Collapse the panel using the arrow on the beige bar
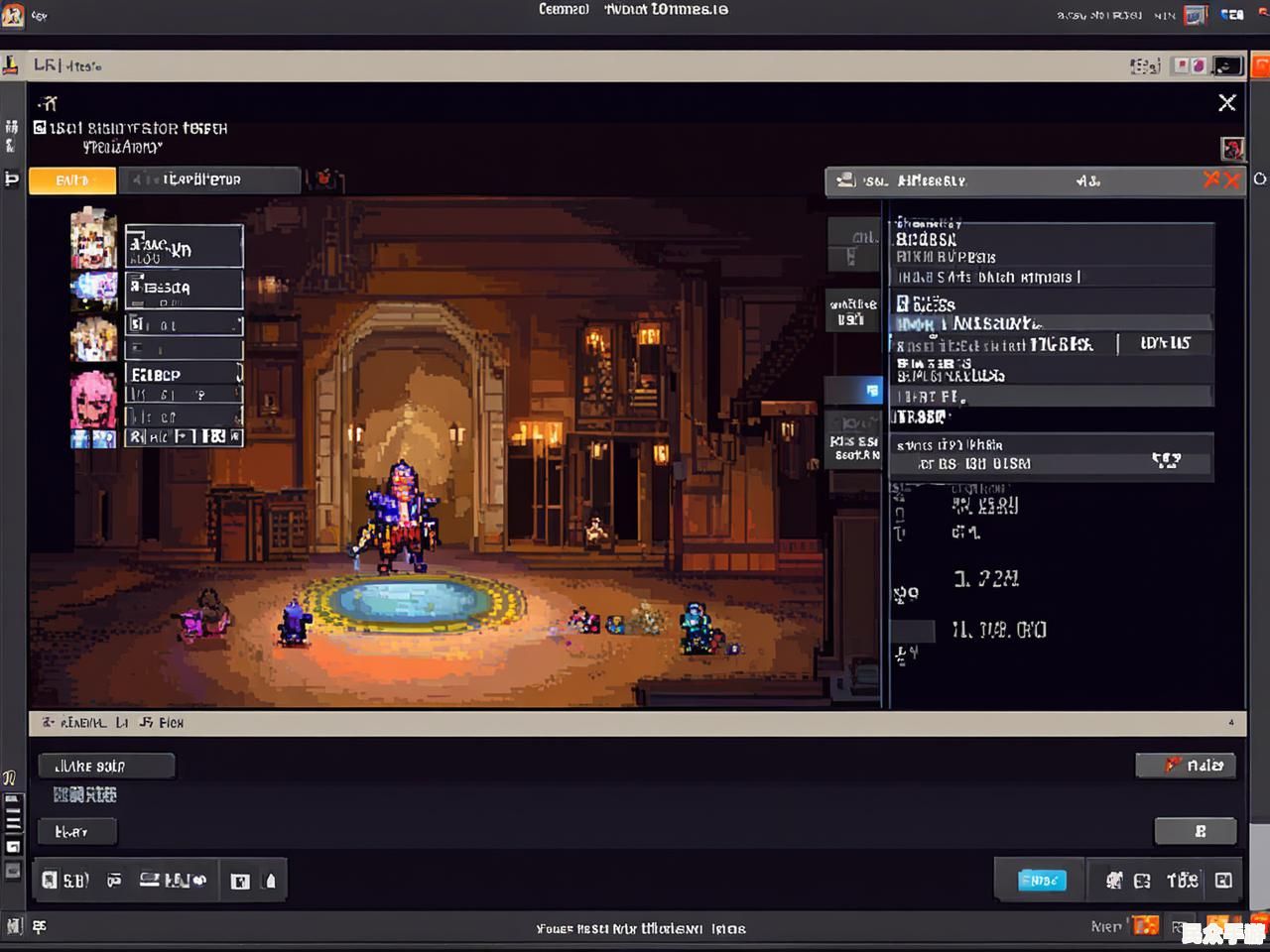The width and height of the screenshot is (1270, 952). point(1231,723)
